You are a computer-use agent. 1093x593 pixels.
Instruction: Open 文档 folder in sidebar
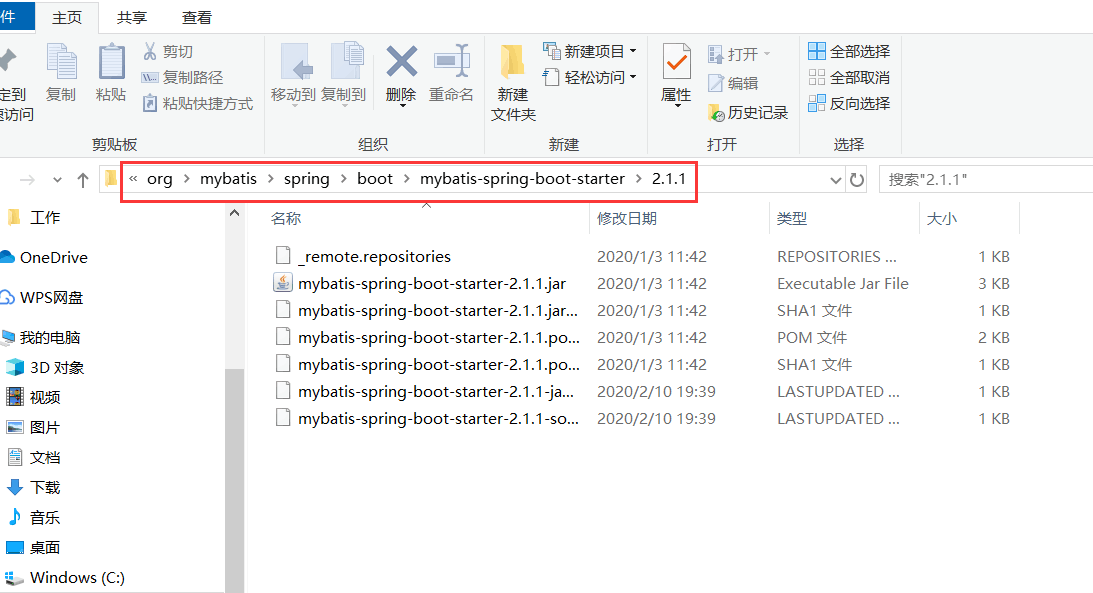click(33, 458)
